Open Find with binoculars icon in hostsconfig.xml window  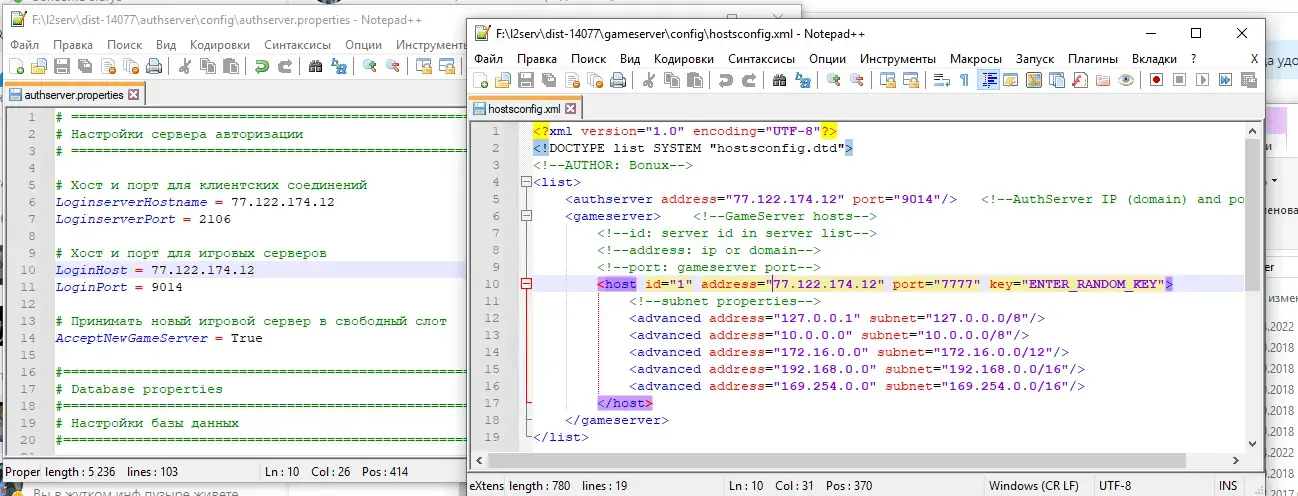(x=780, y=80)
